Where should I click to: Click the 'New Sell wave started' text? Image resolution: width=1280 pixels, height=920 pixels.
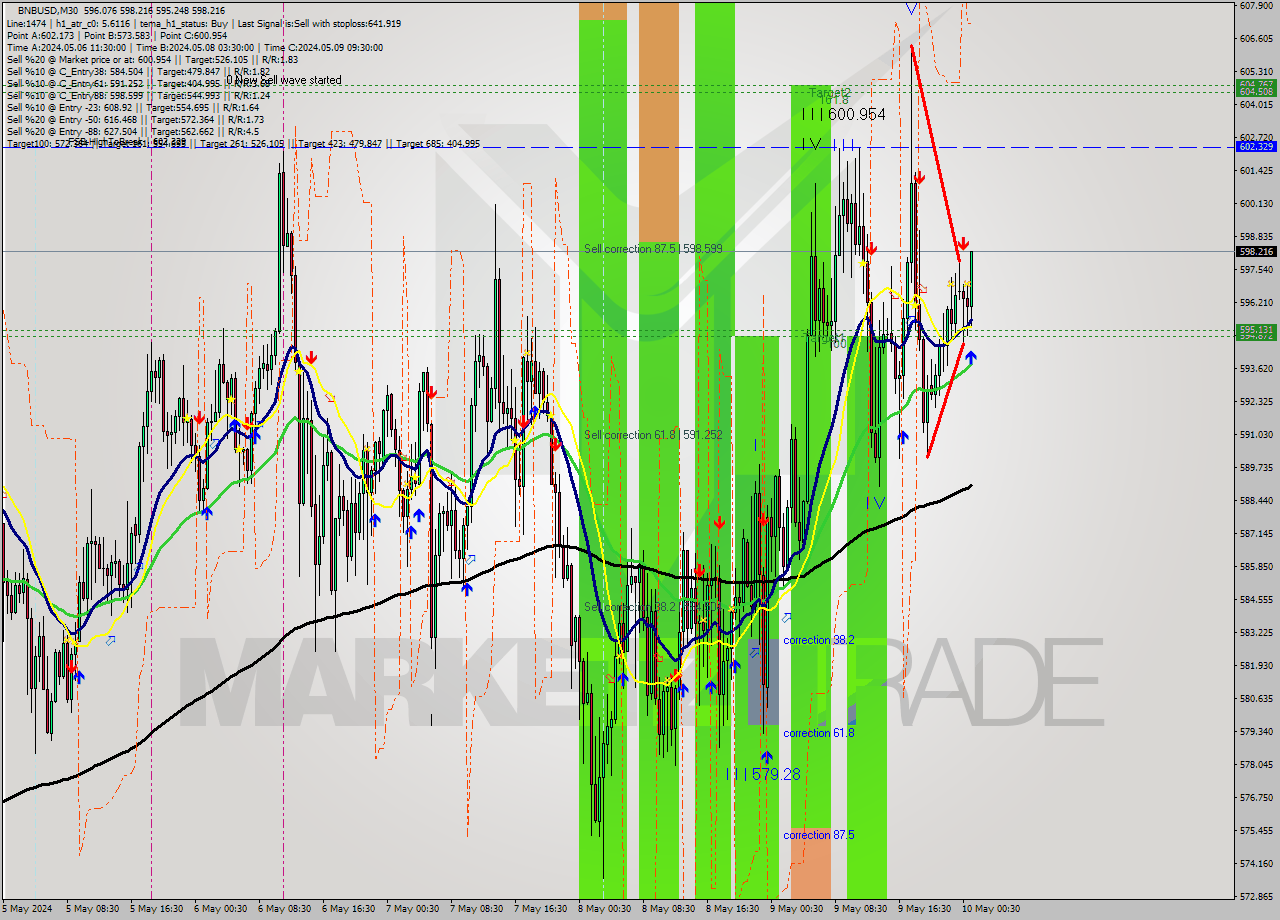tap(287, 80)
